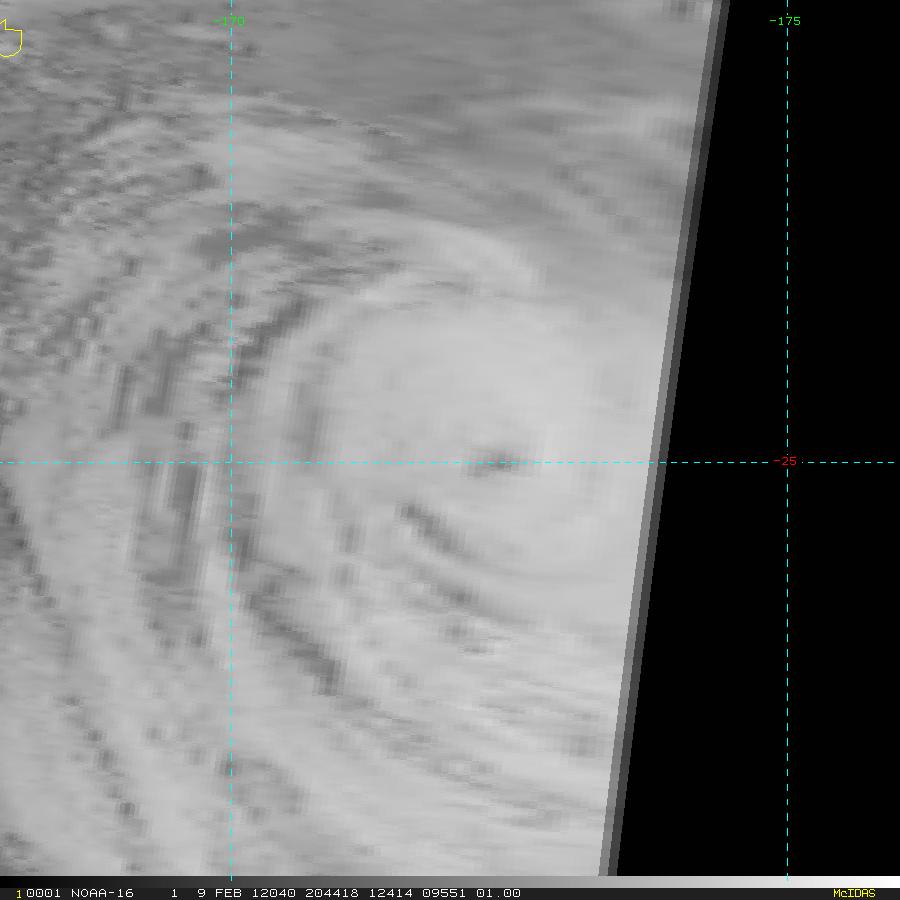Select the -170 longitude label

[x=229, y=21]
